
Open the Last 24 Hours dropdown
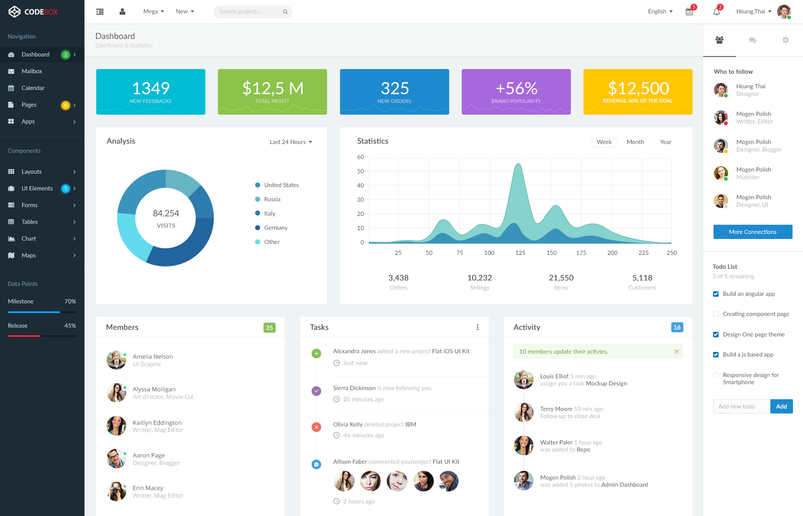point(291,142)
